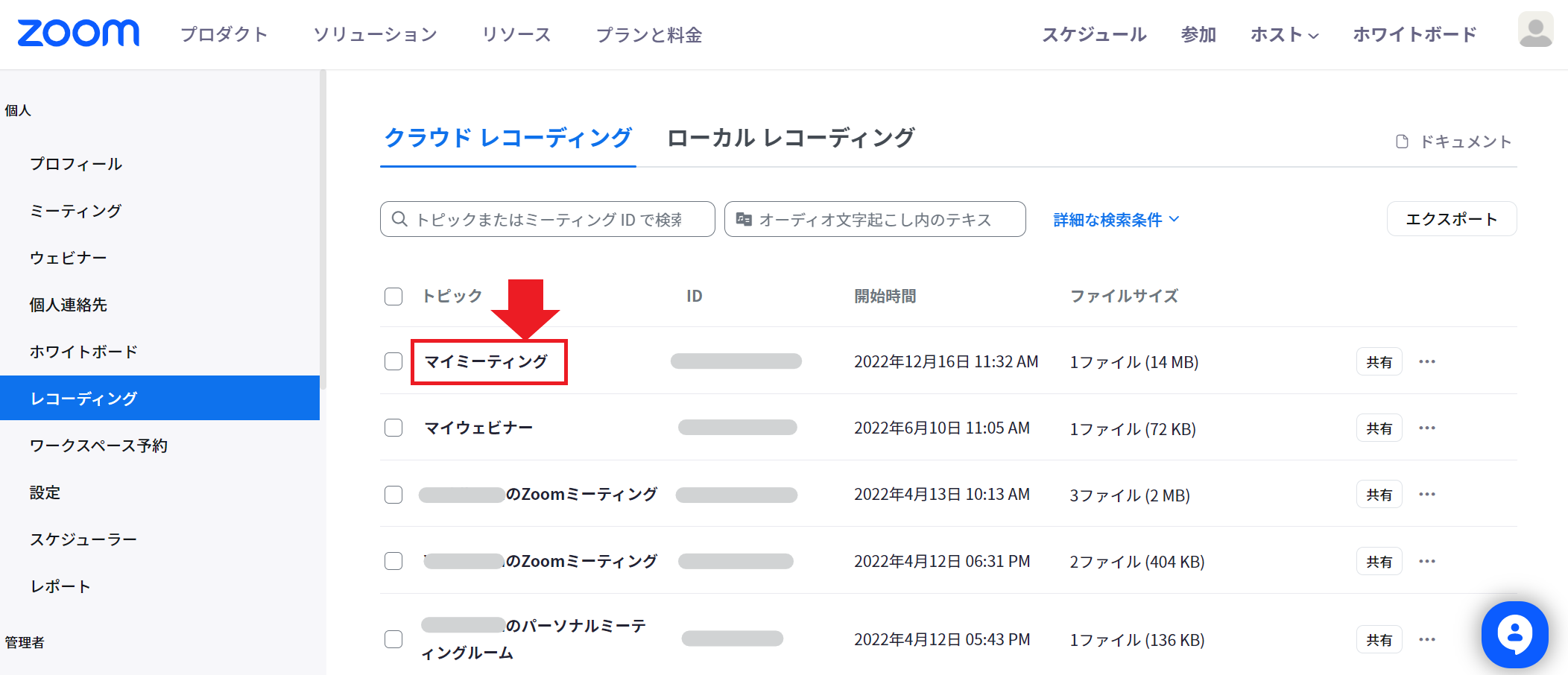Open more options for マイミーティング row
This screenshot has width=1568, height=675.
(x=1427, y=361)
